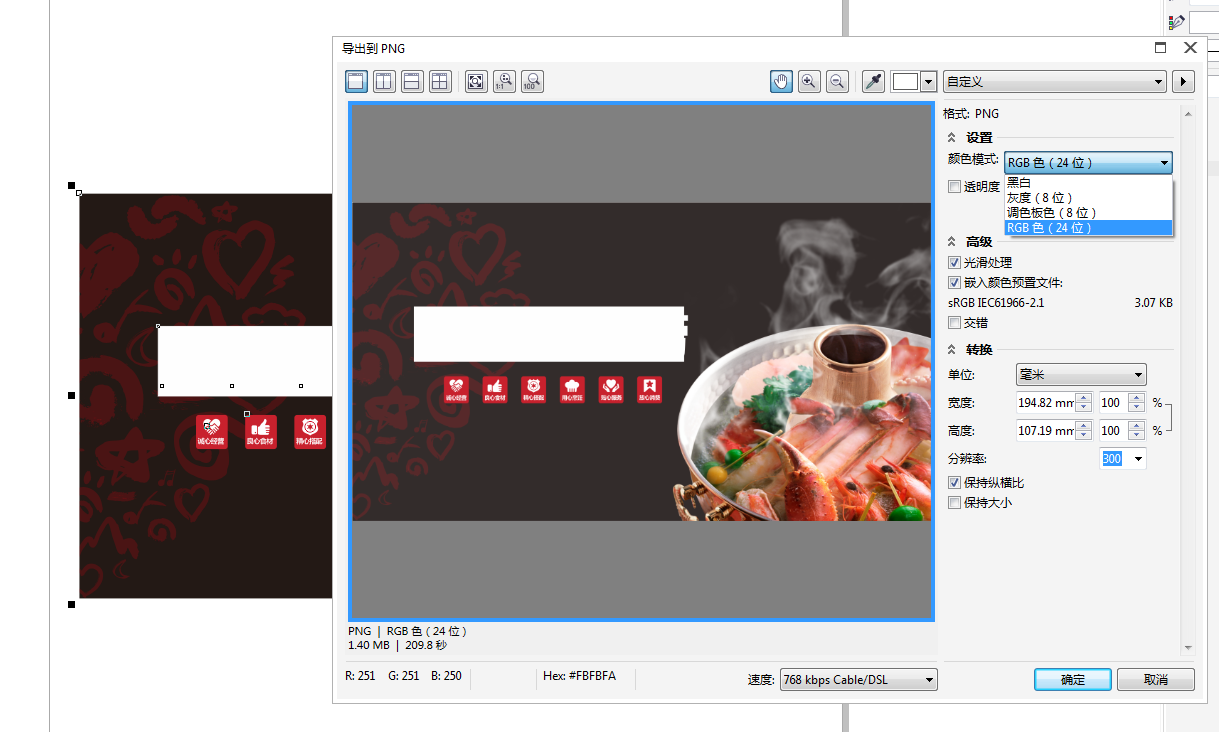
Task: Collapse the 转换 section
Action: [x=952, y=350]
